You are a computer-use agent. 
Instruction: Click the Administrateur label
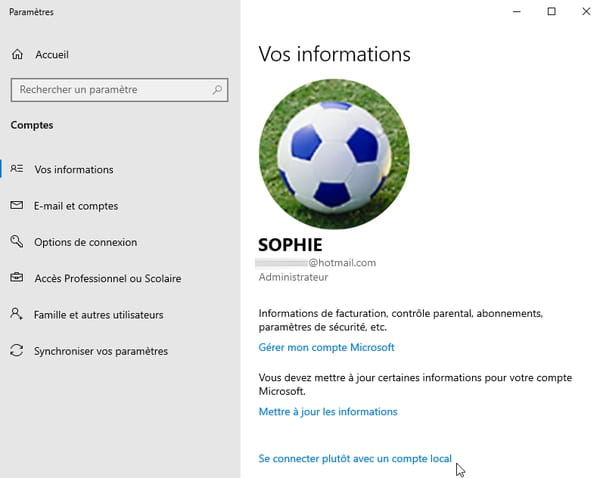[293, 277]
